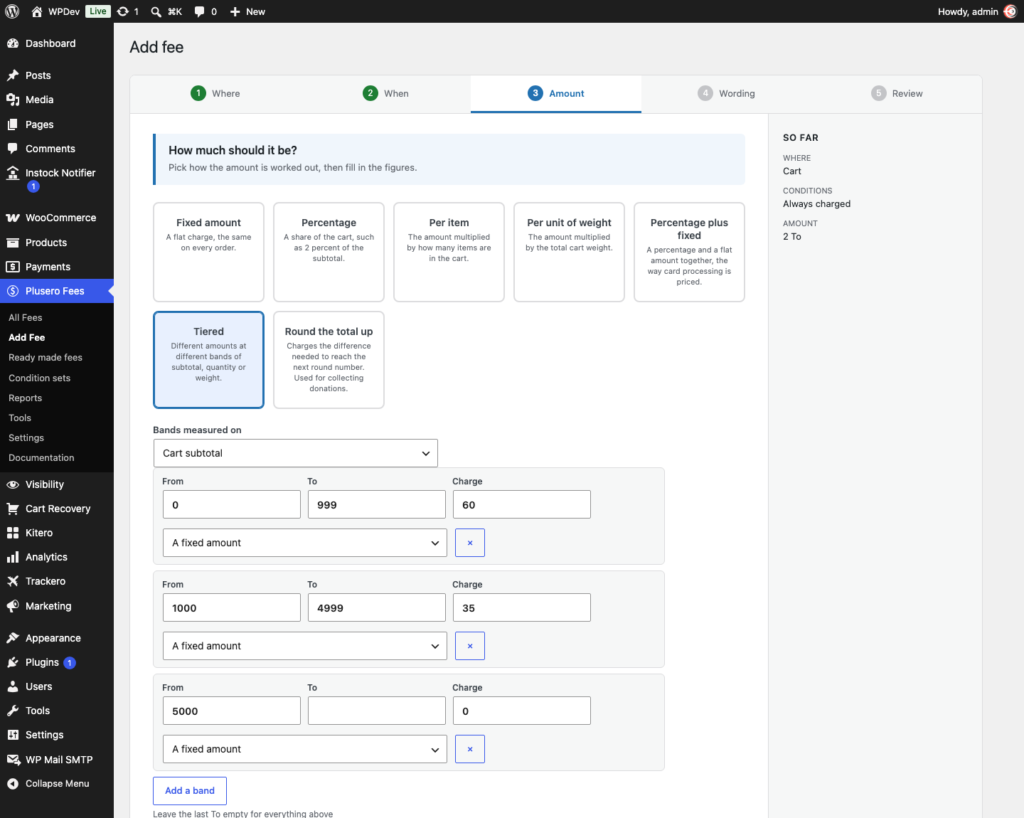Open the sidebar Tools wrench icon
Screen dimensions: 1024x818
tap(12, 710)
